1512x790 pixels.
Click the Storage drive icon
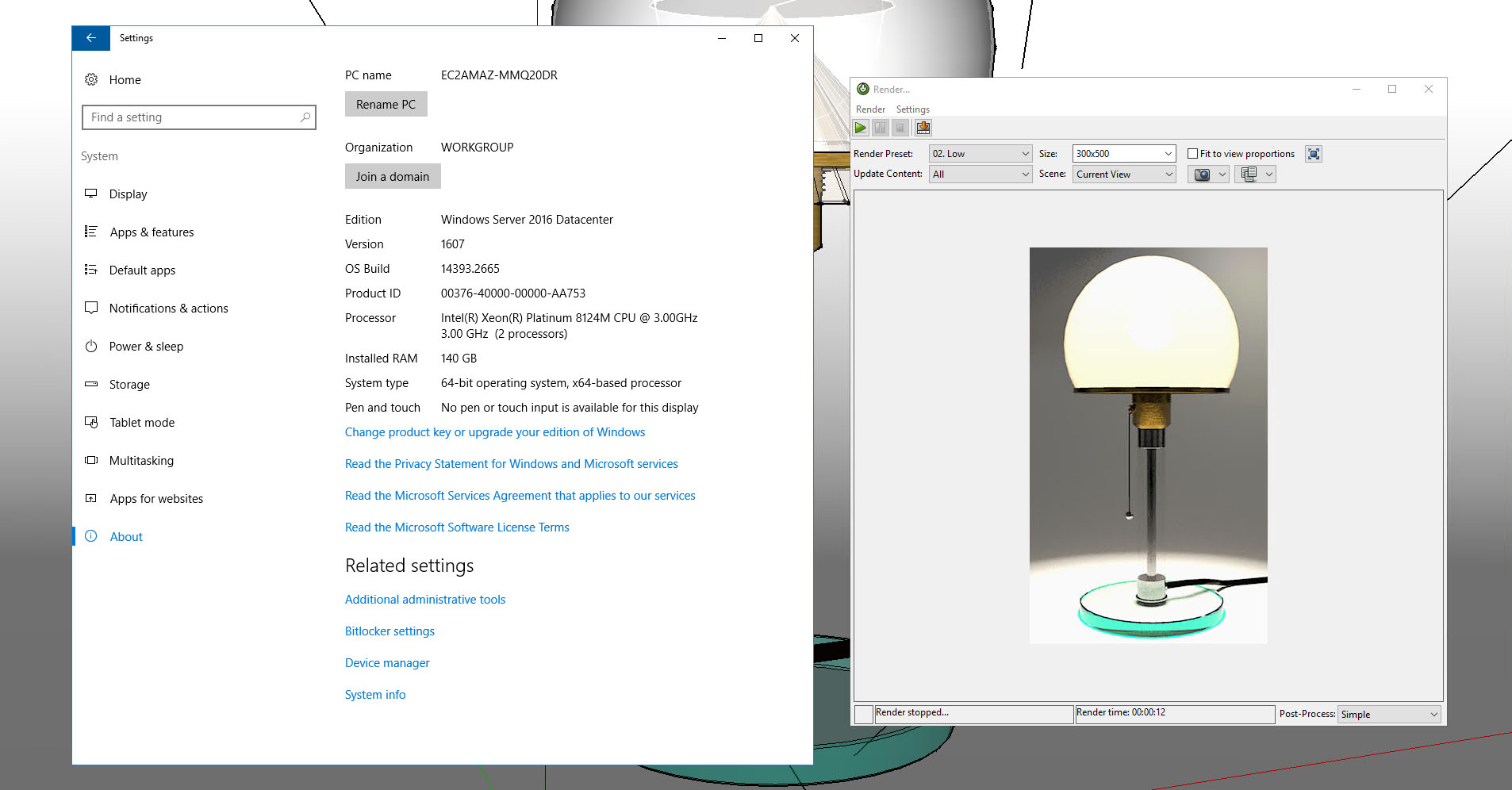(91, 384)
